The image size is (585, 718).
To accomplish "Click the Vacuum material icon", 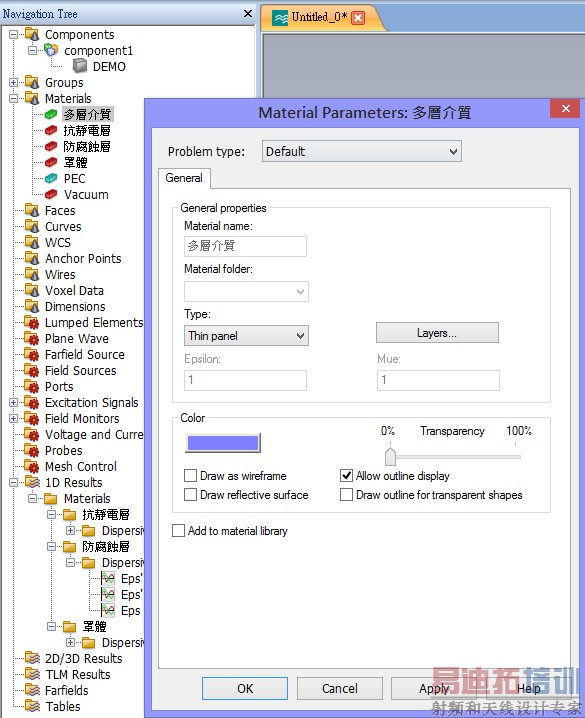I will click(x=51, y=194).
